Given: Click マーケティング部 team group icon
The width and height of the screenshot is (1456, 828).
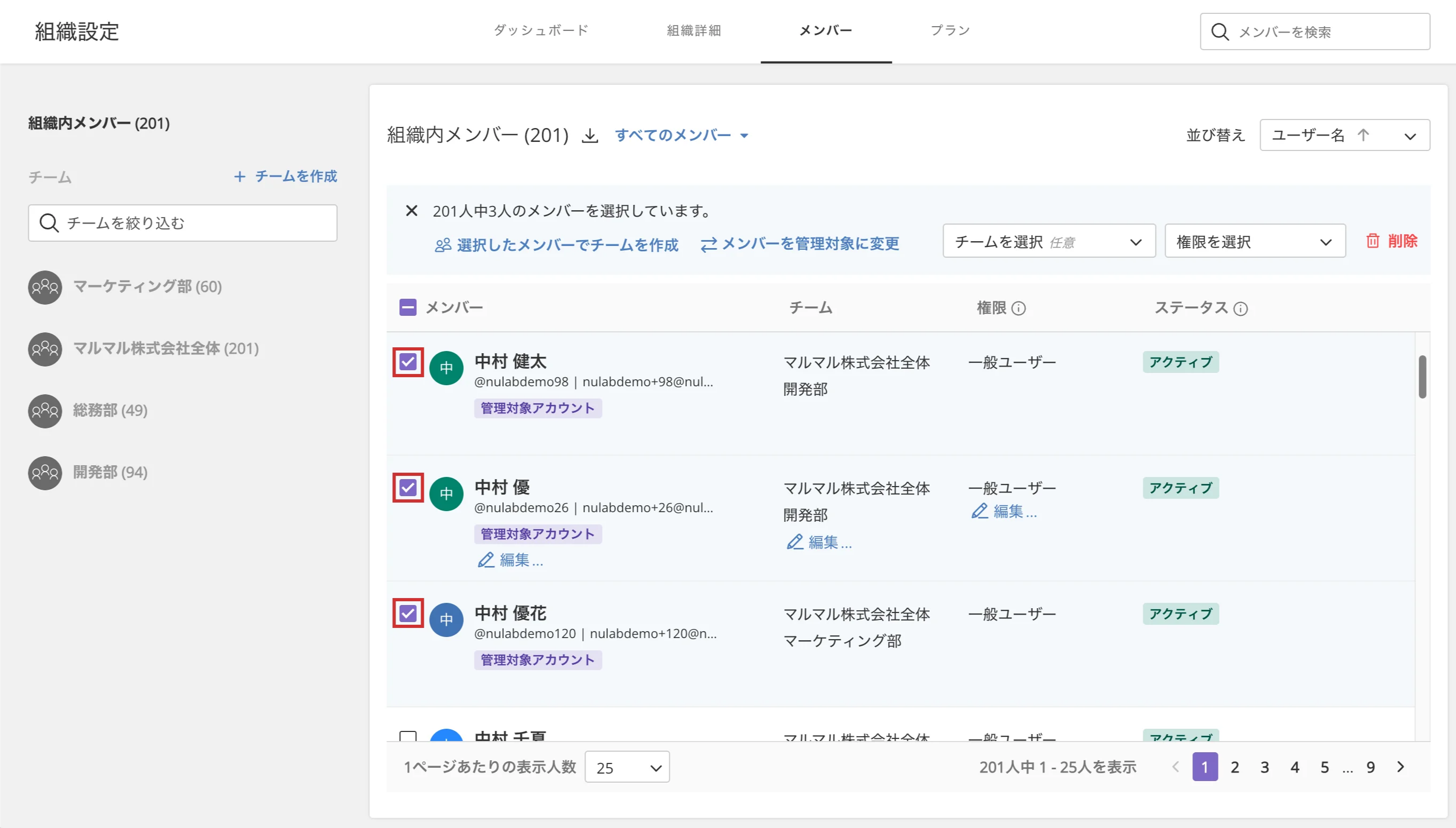Looking at the screenshot, I should pos(45,287).
